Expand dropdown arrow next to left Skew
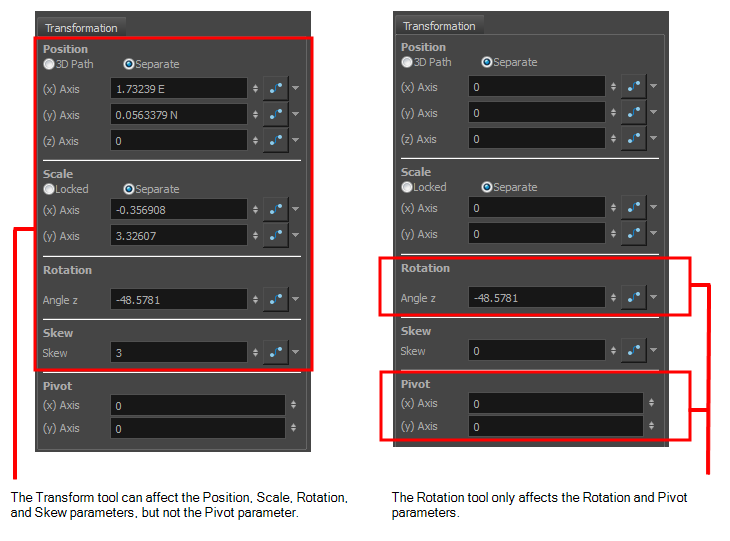The width and height of the screenshot is (730, 541). 296,352
